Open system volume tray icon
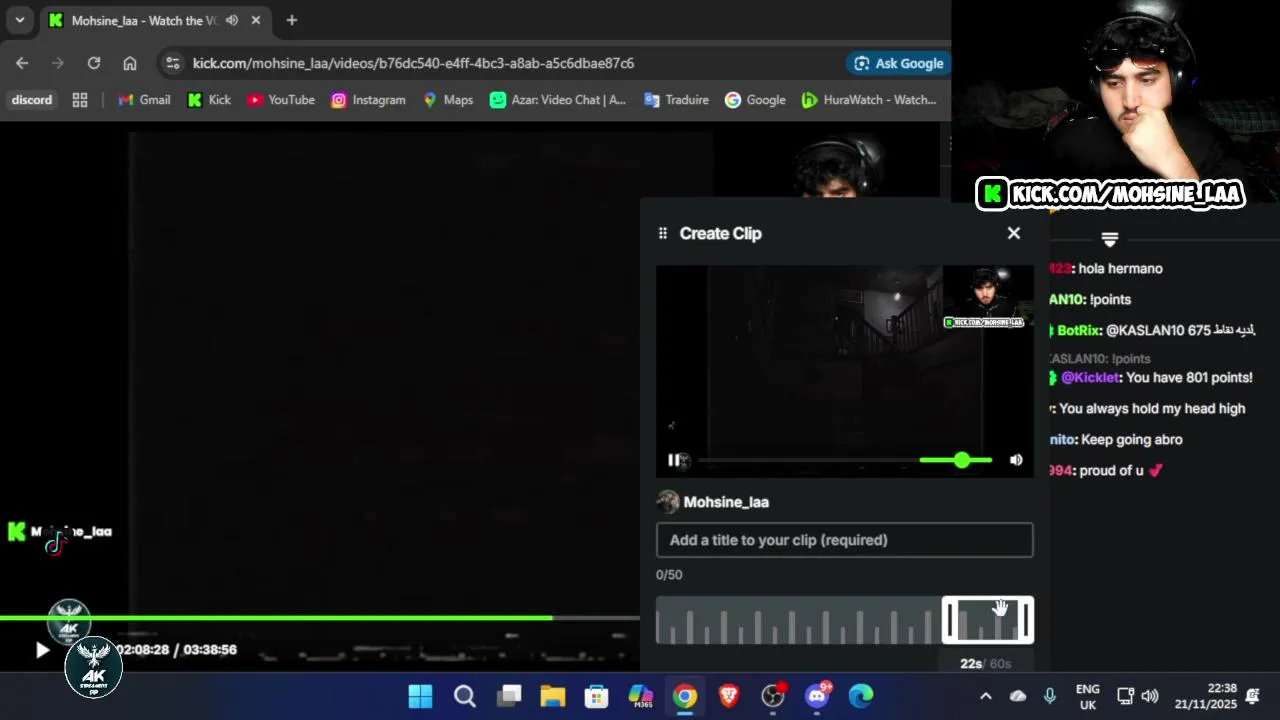 coord(1150,696)
